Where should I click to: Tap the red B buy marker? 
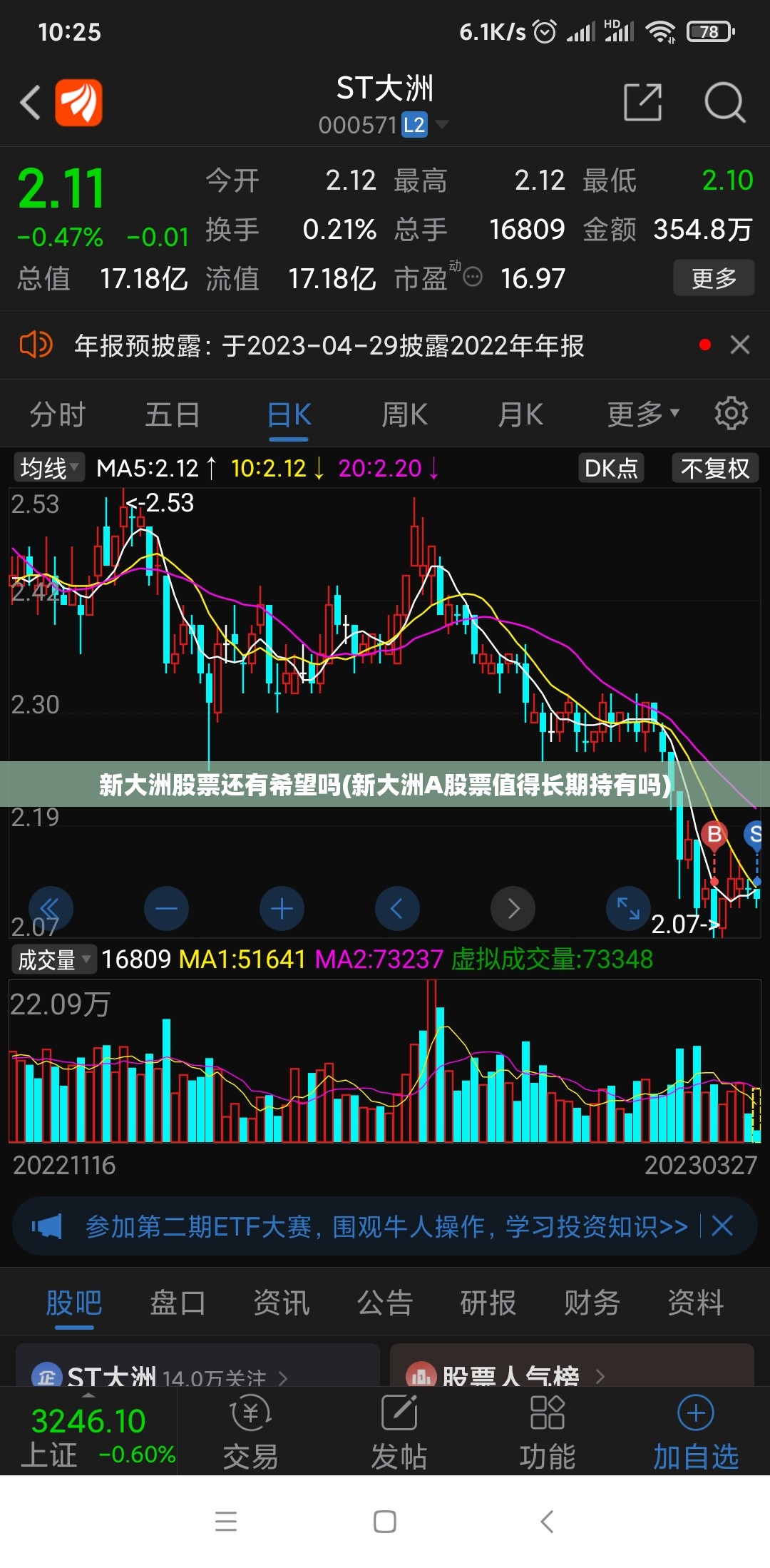click(x=714, y=835)
